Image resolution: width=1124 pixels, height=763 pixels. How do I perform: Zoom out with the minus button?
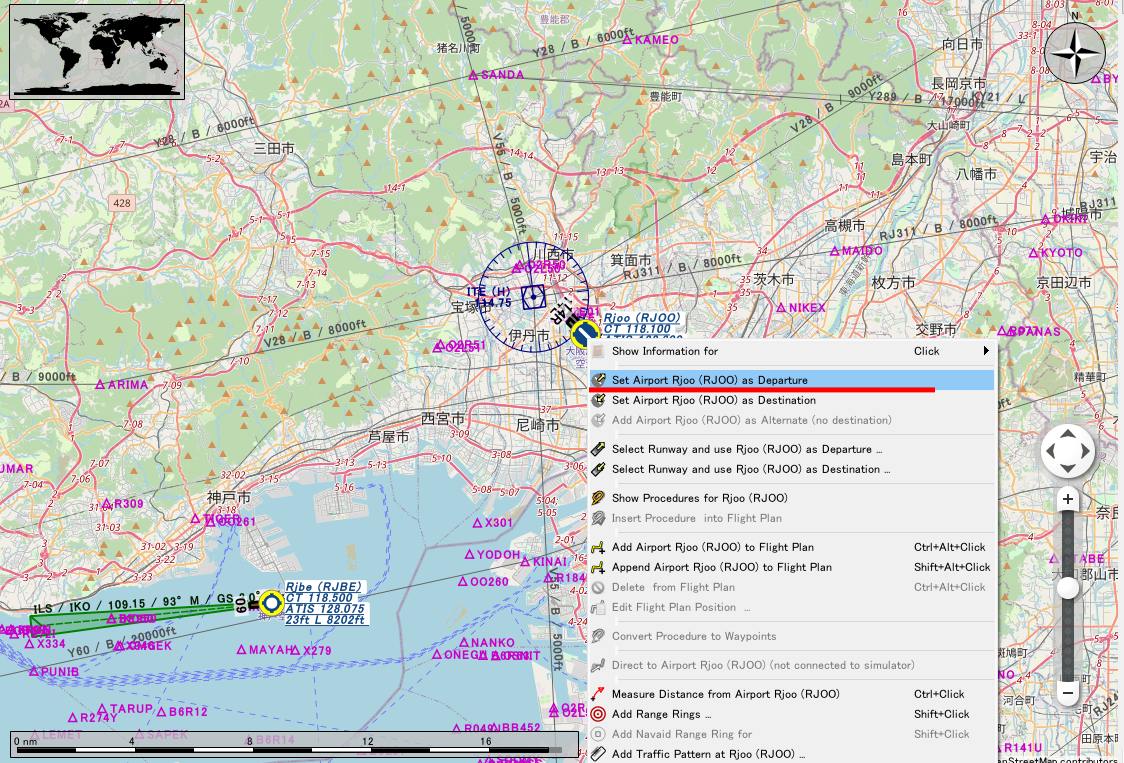tap(1068, 692)
